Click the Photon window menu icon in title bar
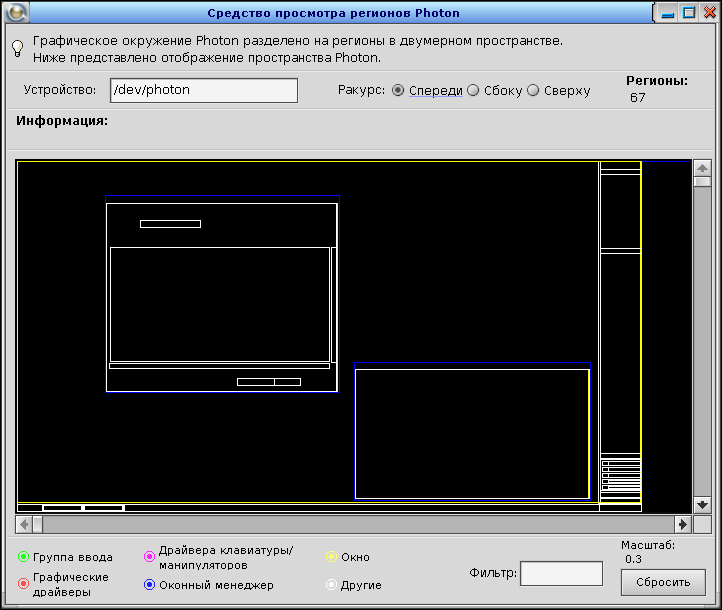The height and width of the screenshot is (610, 722). pyautogui.click(x=15, y=13)
